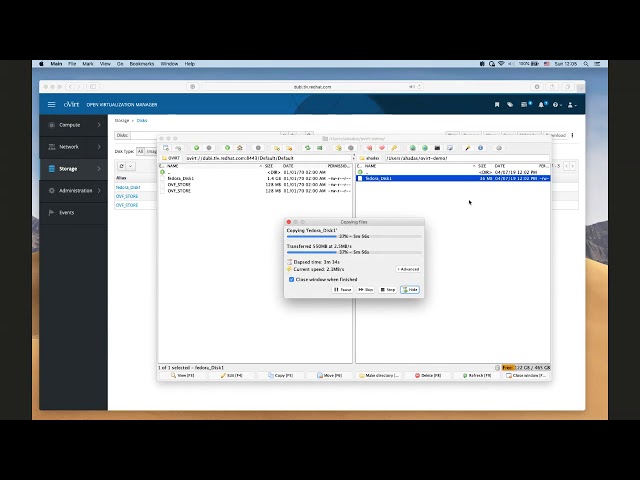640x480 pixels.
Task: Click the Move [F6] command bar button
Action: pos(330,375)
